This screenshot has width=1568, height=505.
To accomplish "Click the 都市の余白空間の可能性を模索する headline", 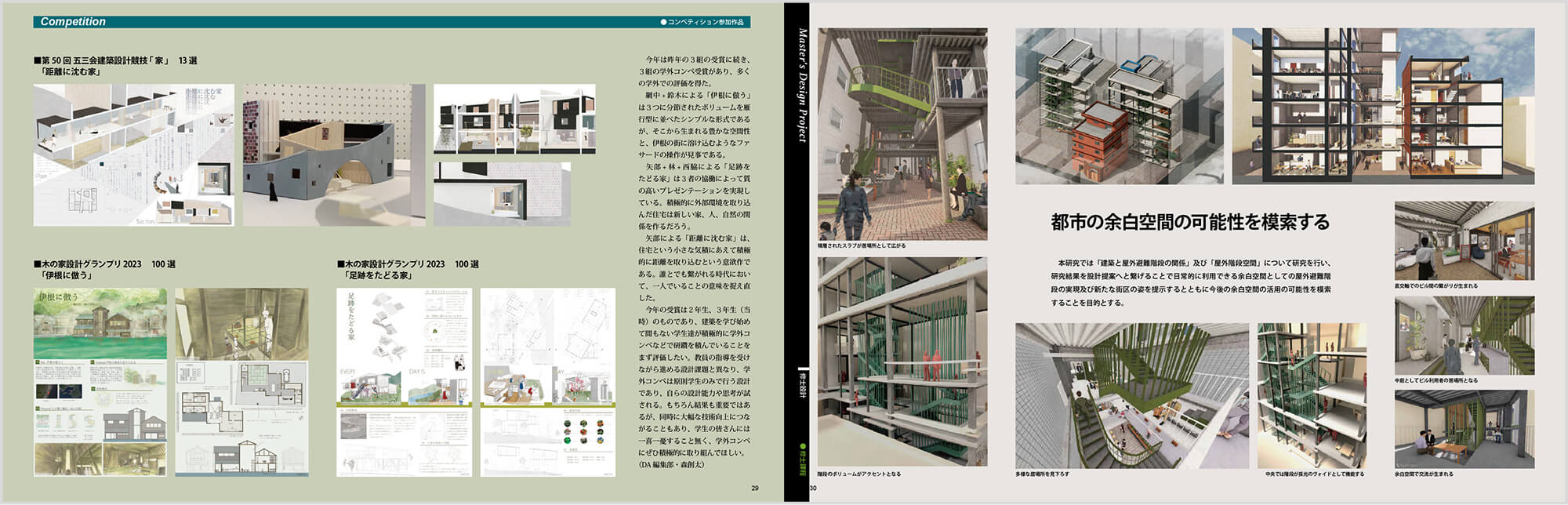I will [1189, 223].
